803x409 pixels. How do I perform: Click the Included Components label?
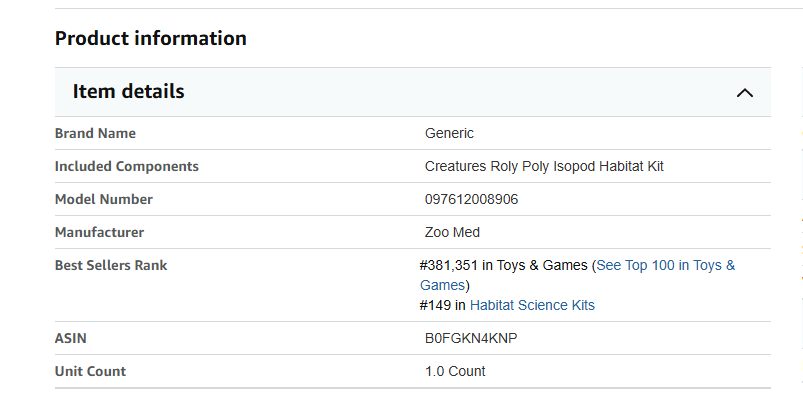(x=126, y=166)
